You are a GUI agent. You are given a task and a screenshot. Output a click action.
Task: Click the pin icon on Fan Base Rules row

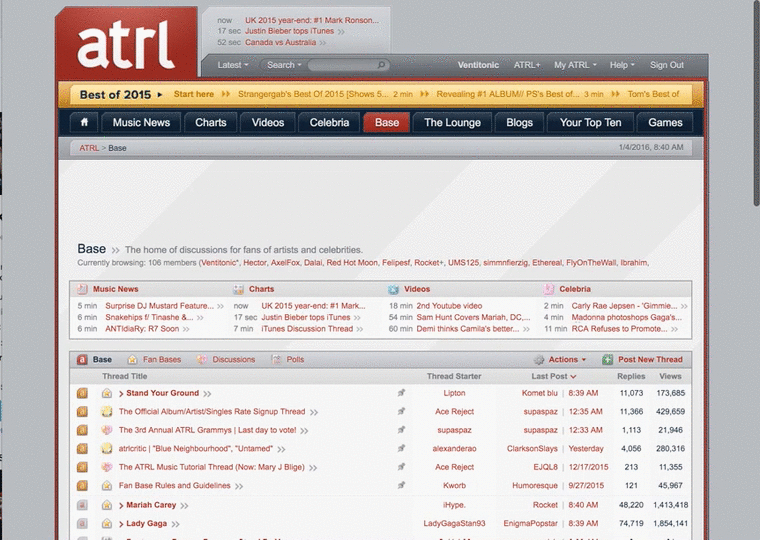401,485
